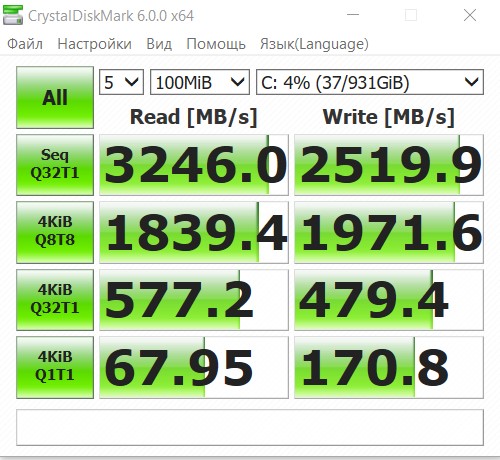
Task: Minimize the CrystalDiskMark window
Action: (353, 15)
